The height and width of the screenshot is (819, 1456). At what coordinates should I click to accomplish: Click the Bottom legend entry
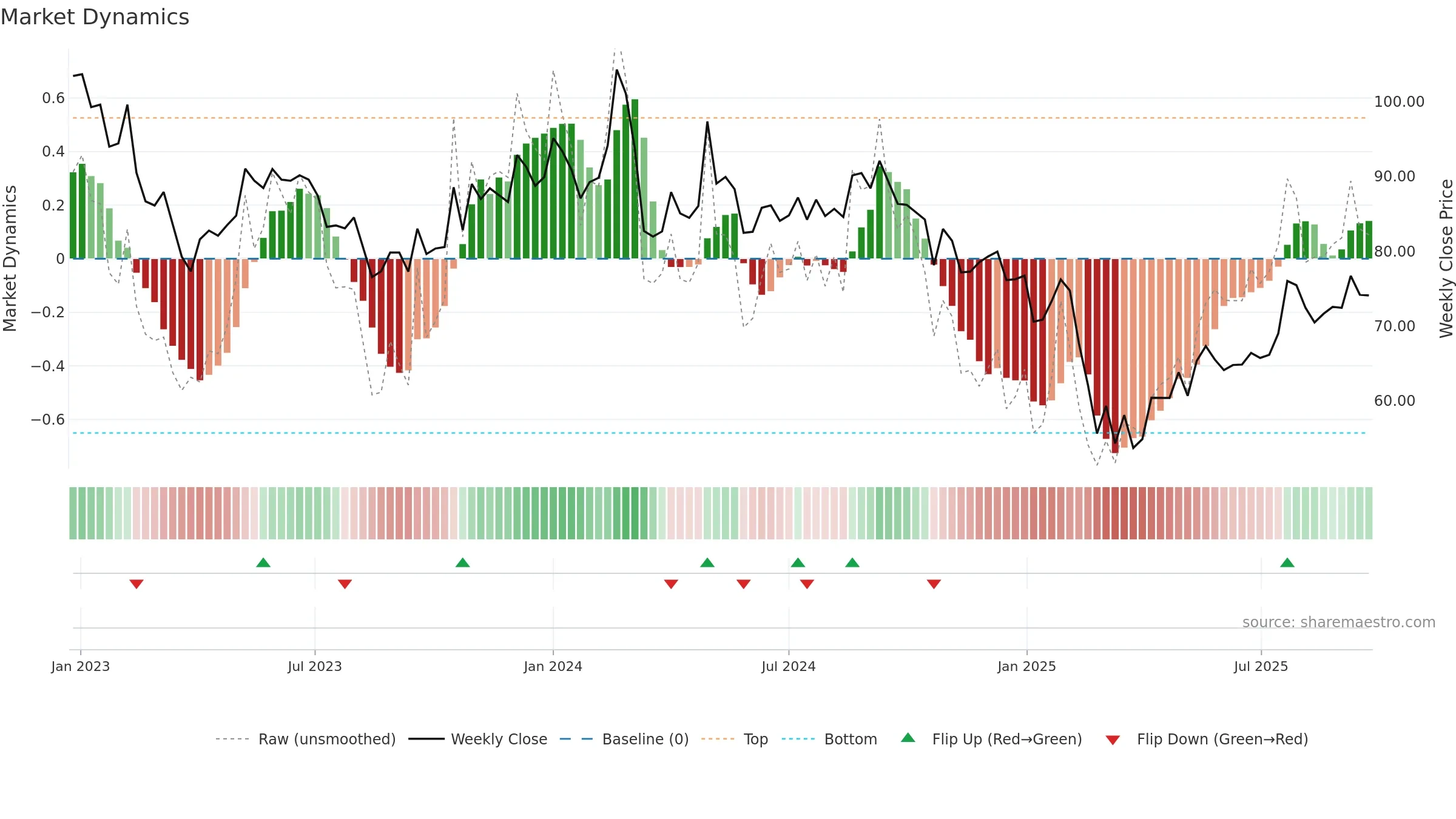[829, 739]
